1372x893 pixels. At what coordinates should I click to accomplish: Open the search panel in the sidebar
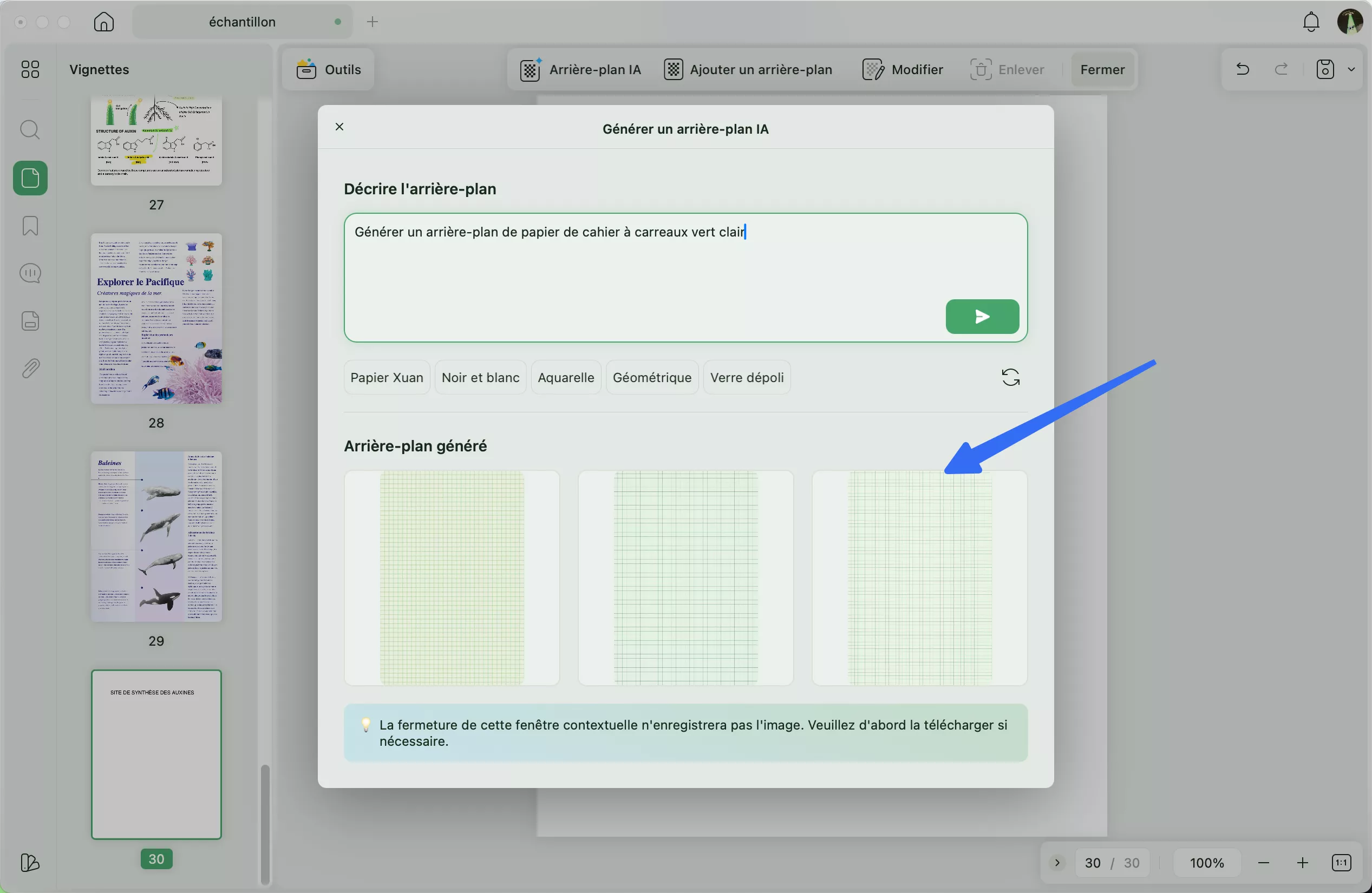[x=29, y=130]
